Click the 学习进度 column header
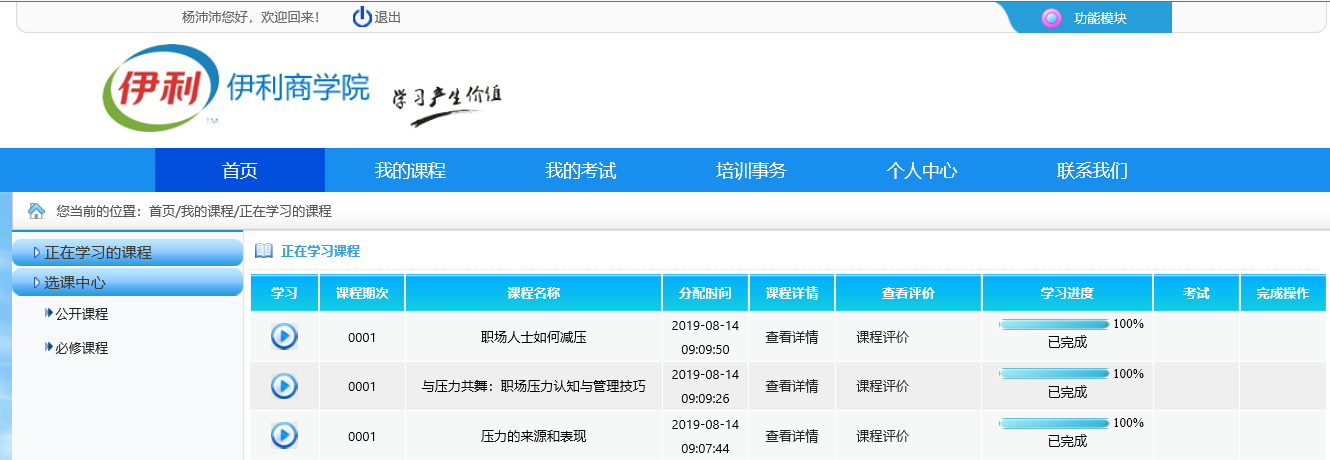 point(1067,293)
